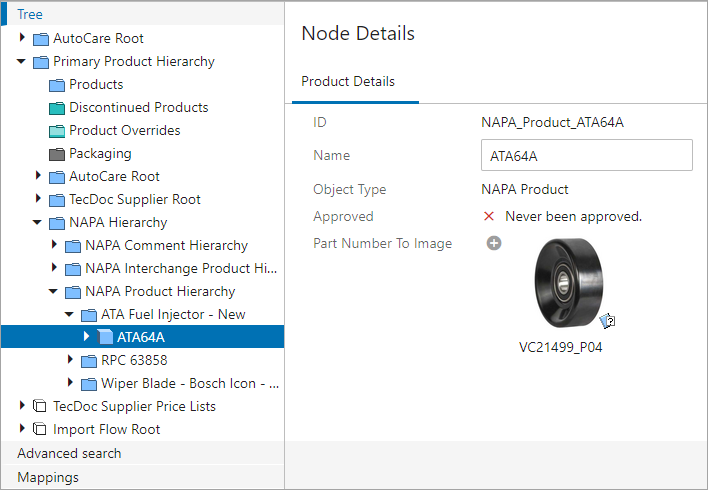Click the NAPA Comment Hierarchy folder icon
Image resolution: width=708 pixels, height=490 pixels.
click(x=73, y=246)
